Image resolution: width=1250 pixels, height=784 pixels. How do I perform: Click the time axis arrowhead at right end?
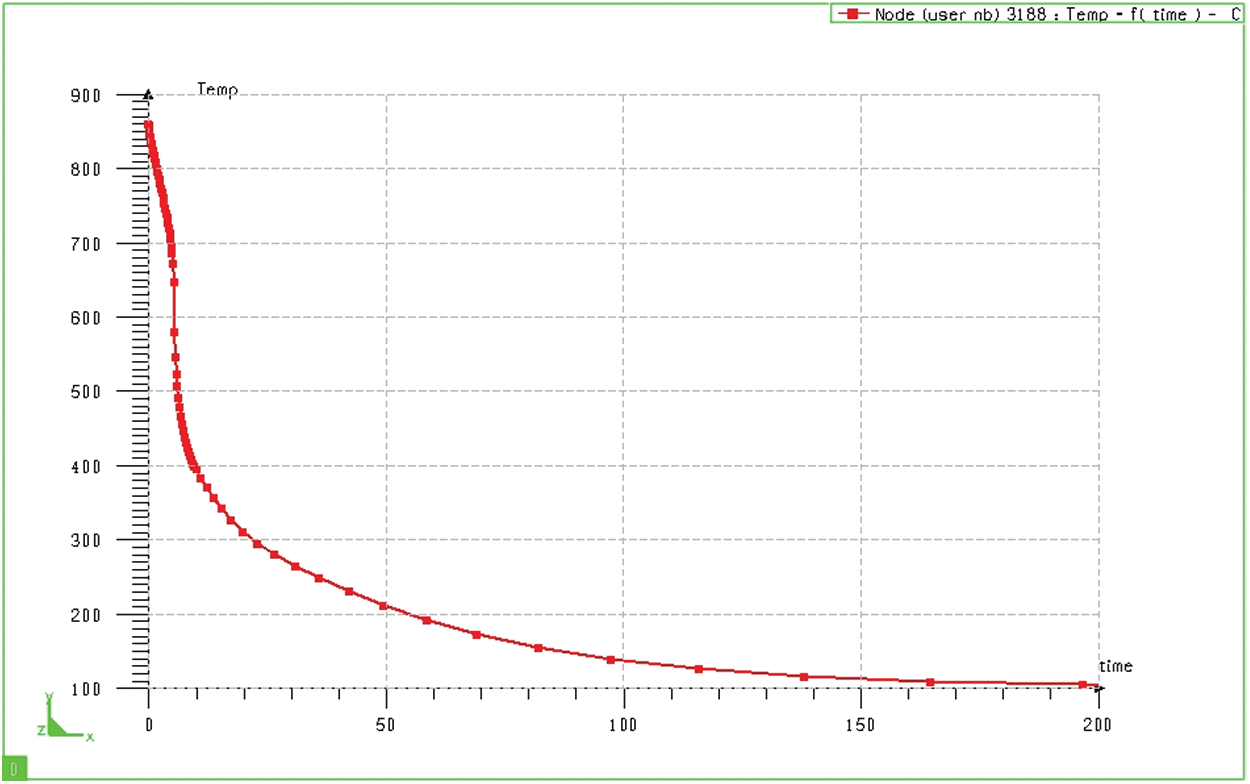(1101, 689)
